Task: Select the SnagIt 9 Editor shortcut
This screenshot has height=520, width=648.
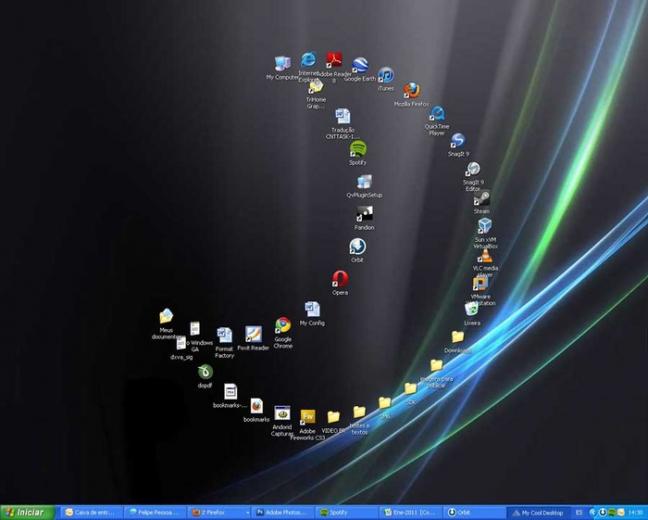Action: pos(473,169)
